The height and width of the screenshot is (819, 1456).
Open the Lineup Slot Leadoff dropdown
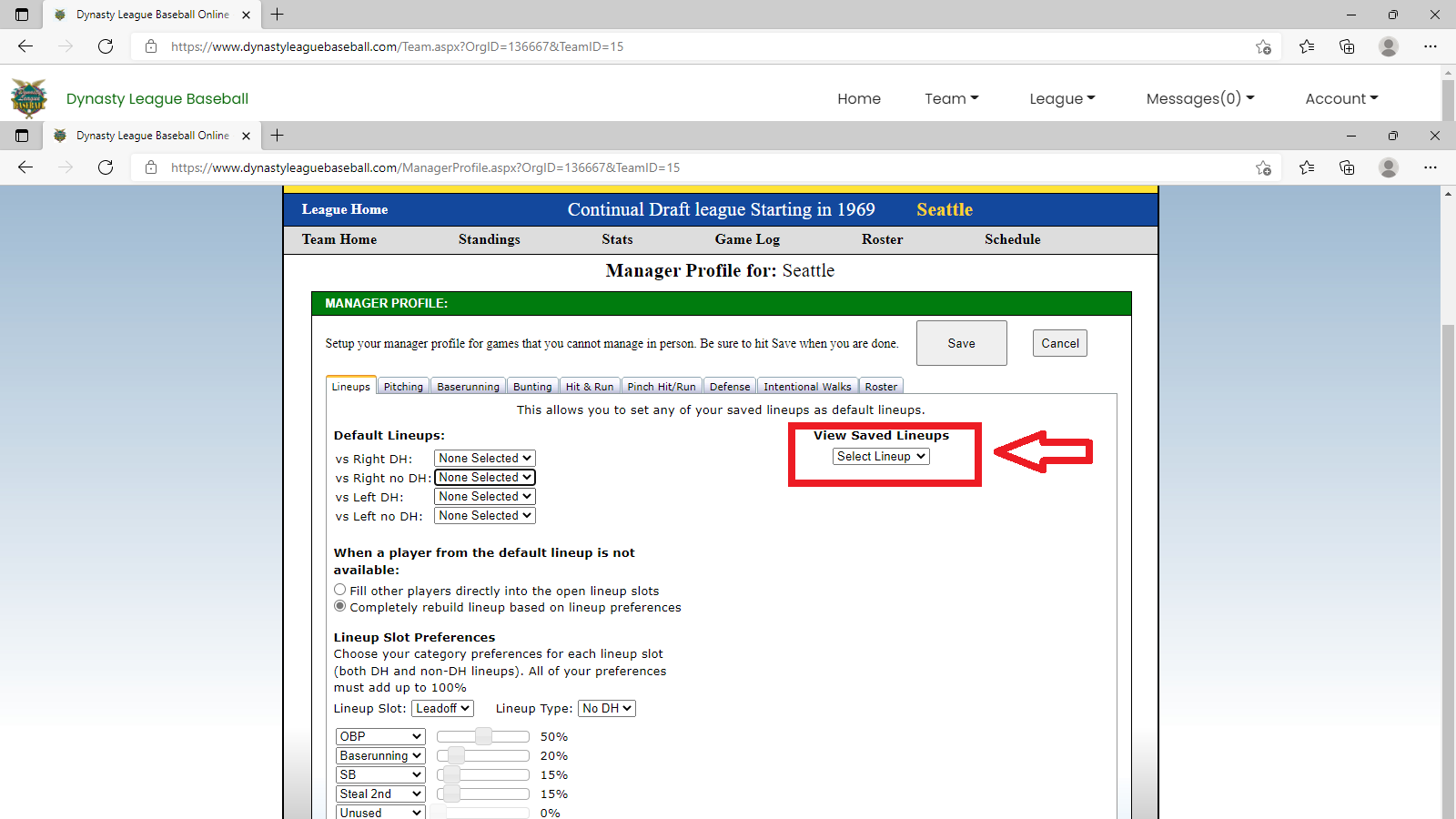click(x=442, y=708)
